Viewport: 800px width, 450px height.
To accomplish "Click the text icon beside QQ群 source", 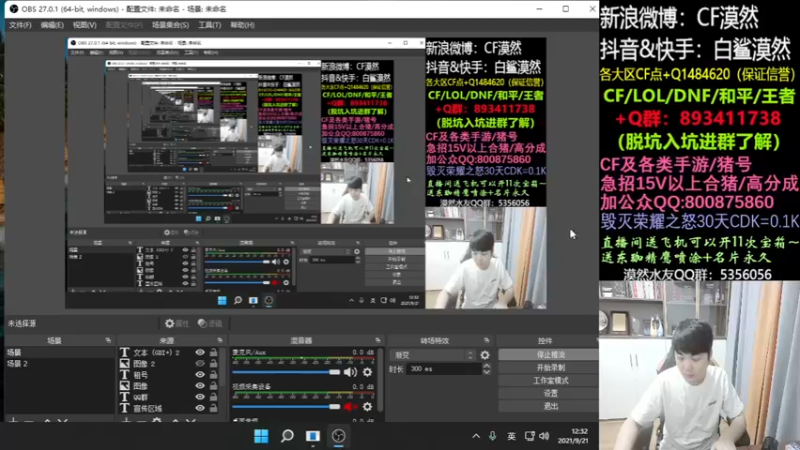I will (124, 397).
